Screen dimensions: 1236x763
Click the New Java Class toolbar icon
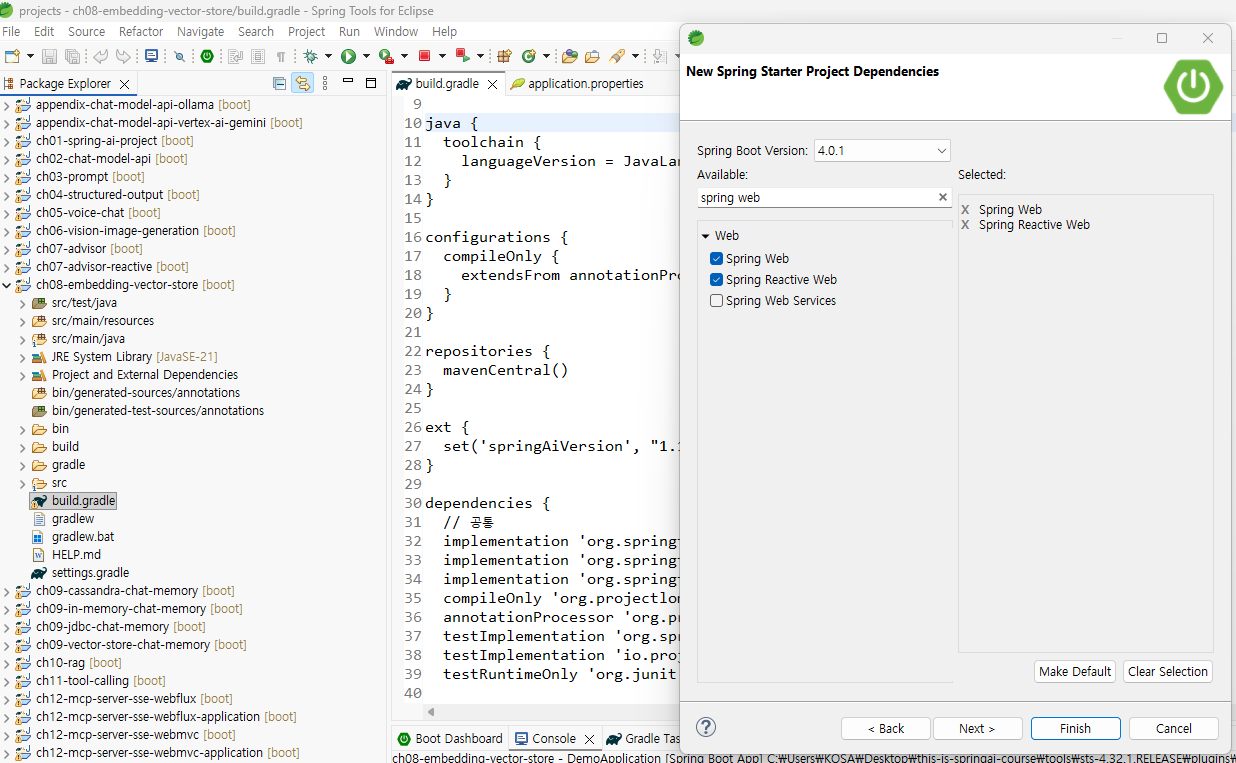[529, 56]
